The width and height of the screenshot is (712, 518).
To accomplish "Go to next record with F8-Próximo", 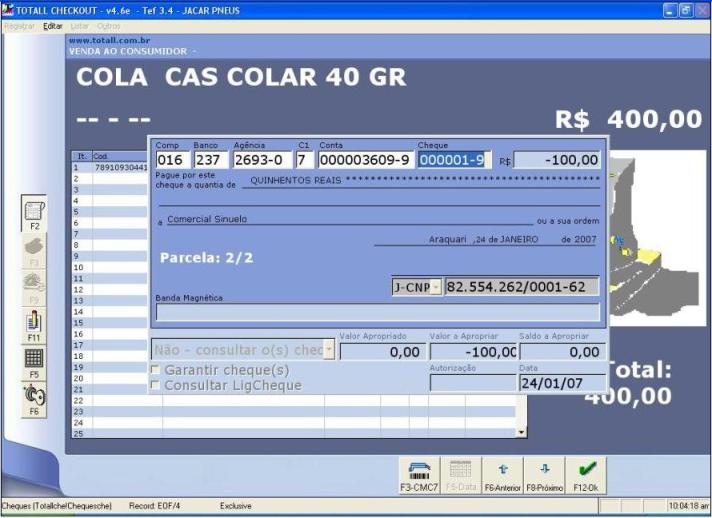I will pyautogui.click(x=544, y=473).
